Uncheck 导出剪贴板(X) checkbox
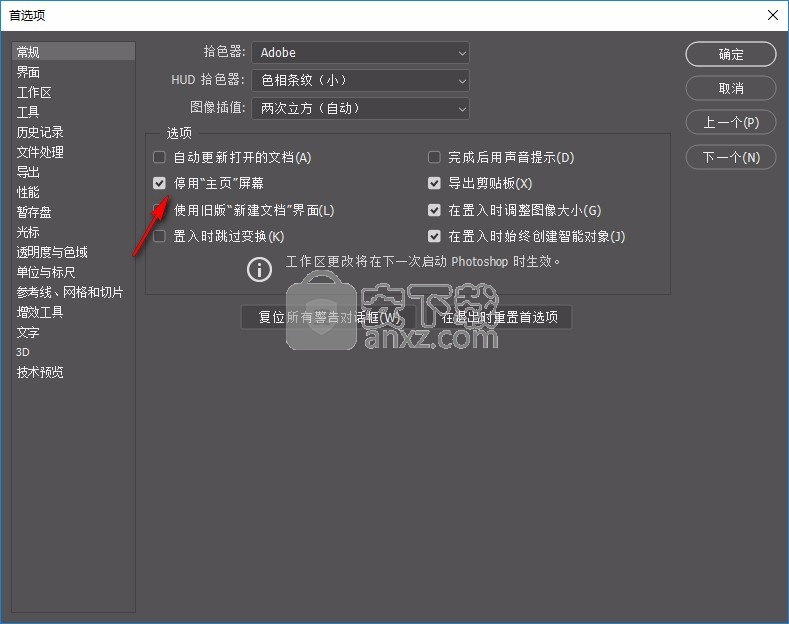The image size is (789, 624). [434, 183]
